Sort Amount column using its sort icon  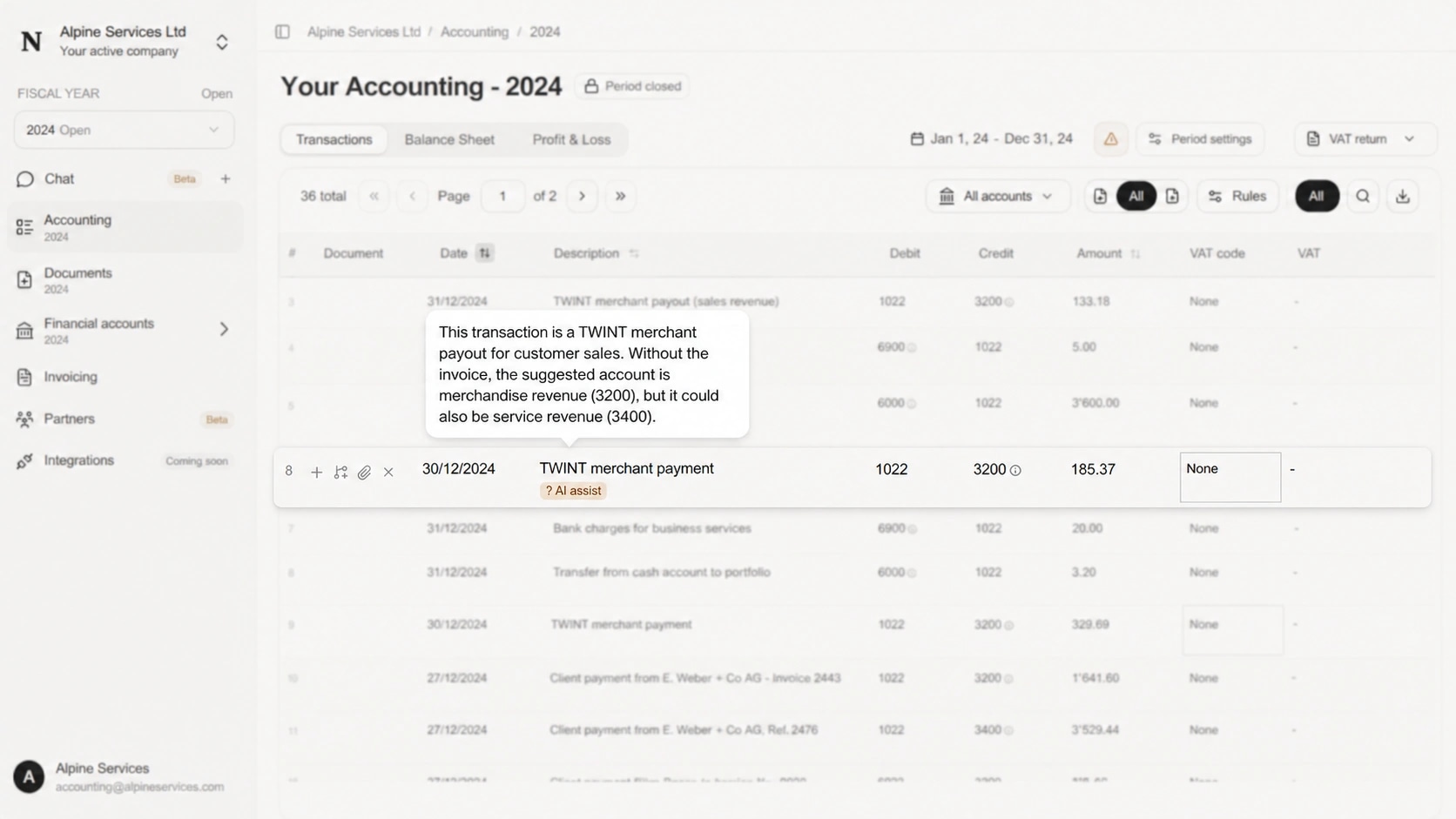point(1135,254)
